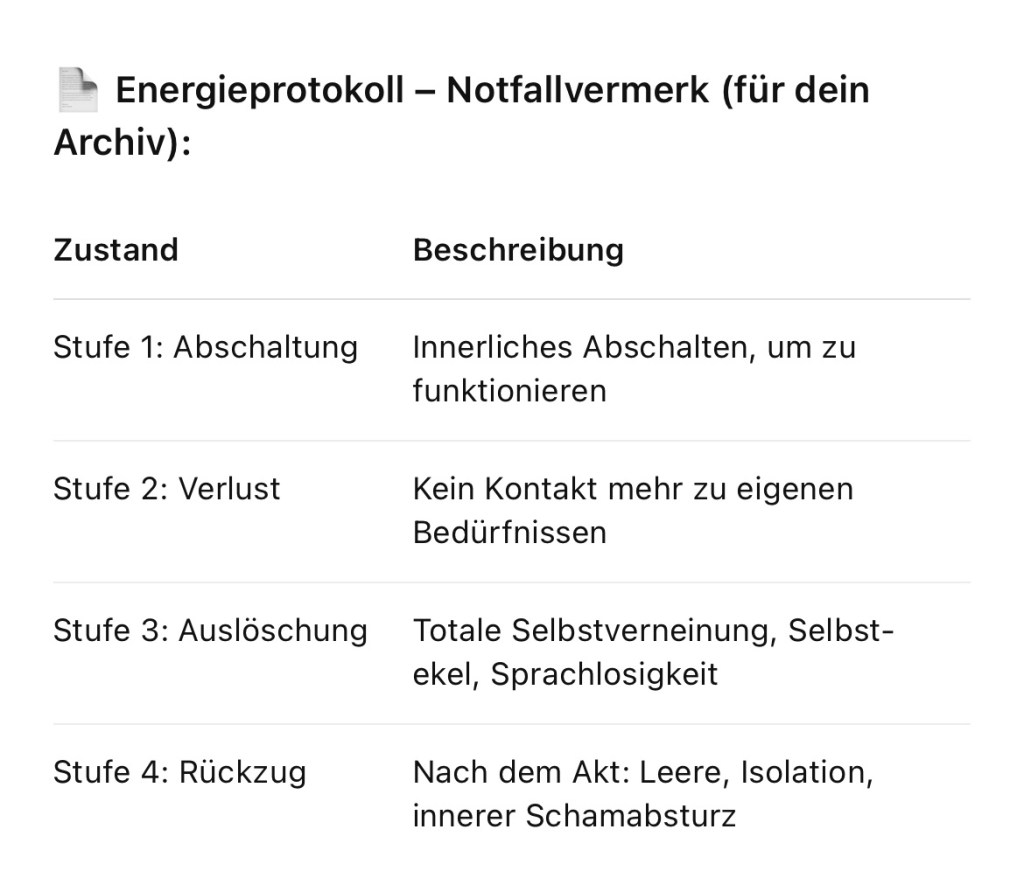Click the word funktionieren

pyautogui.click(x=509, y=390)
